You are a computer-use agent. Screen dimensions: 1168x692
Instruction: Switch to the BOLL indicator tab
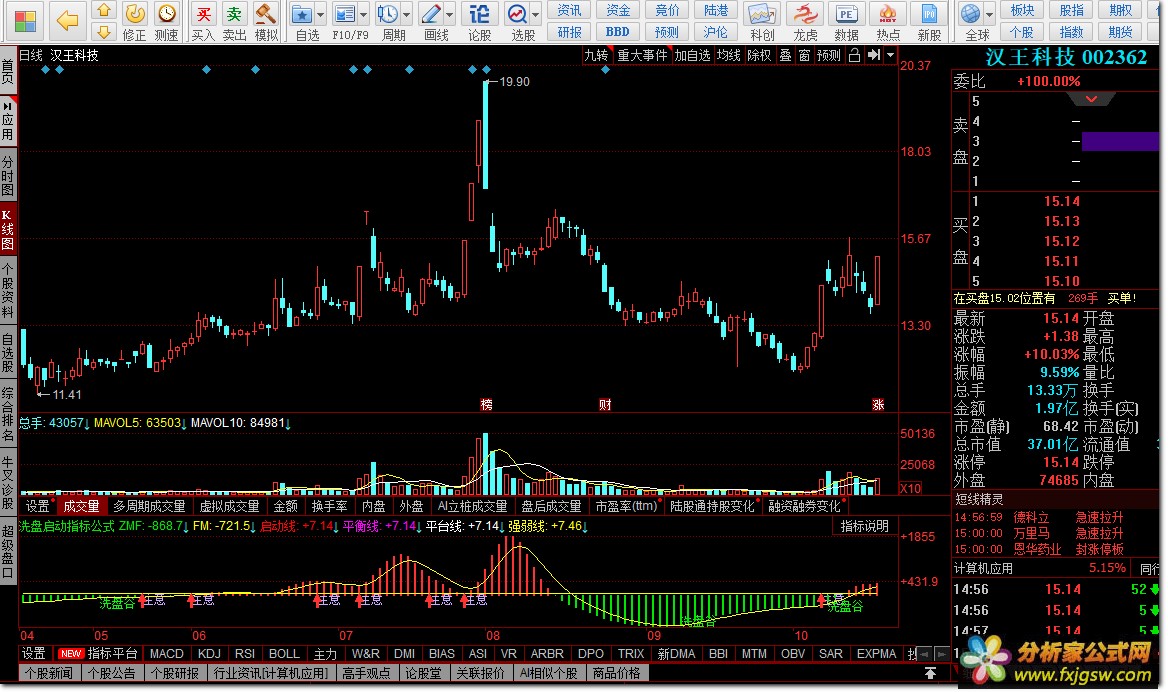tap(284, 654)
